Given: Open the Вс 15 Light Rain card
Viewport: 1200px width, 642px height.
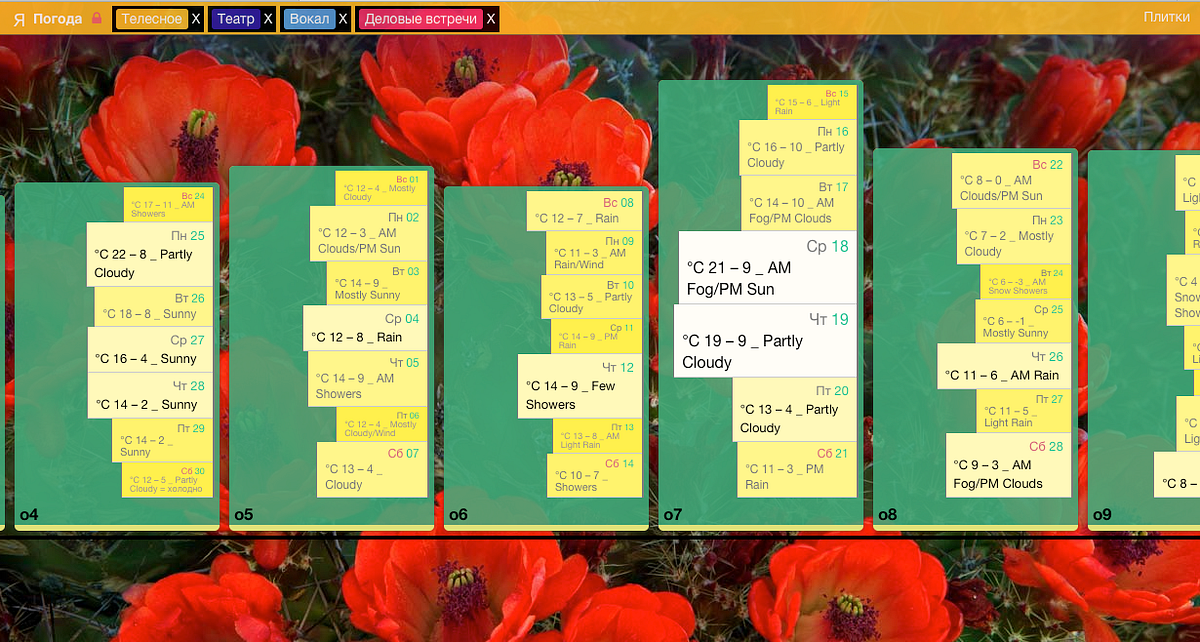Looking at the screenshot, I should pyautogui.click(x=812, y=102).
